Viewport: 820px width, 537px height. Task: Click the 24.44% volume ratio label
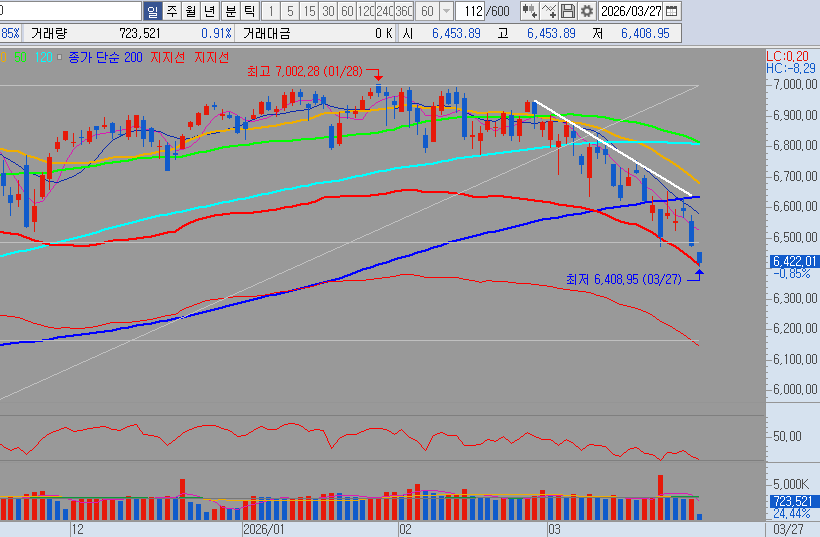792,513
